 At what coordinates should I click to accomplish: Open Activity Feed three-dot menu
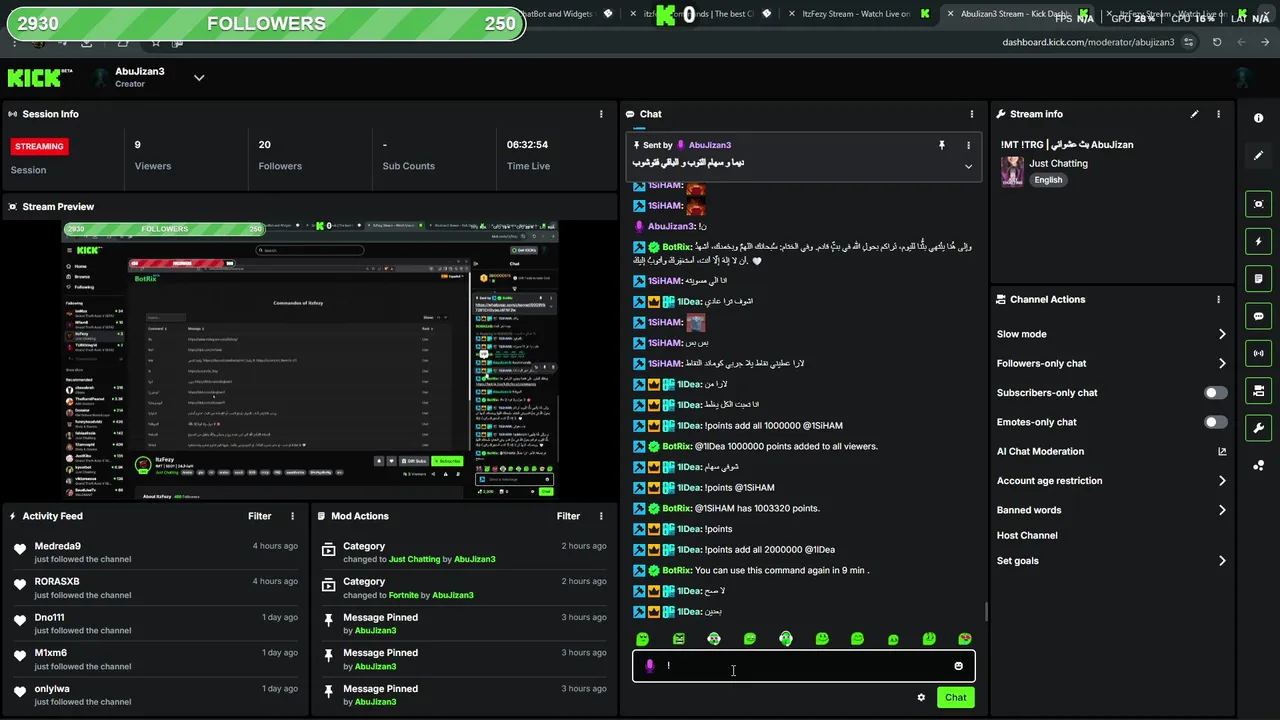(x=293, y=516)
